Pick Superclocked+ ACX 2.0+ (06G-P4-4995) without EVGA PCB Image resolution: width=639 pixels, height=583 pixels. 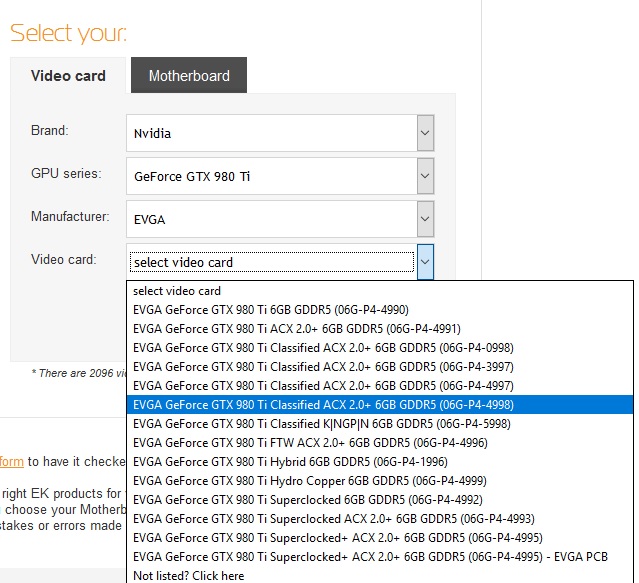click(x=380, y=538)
